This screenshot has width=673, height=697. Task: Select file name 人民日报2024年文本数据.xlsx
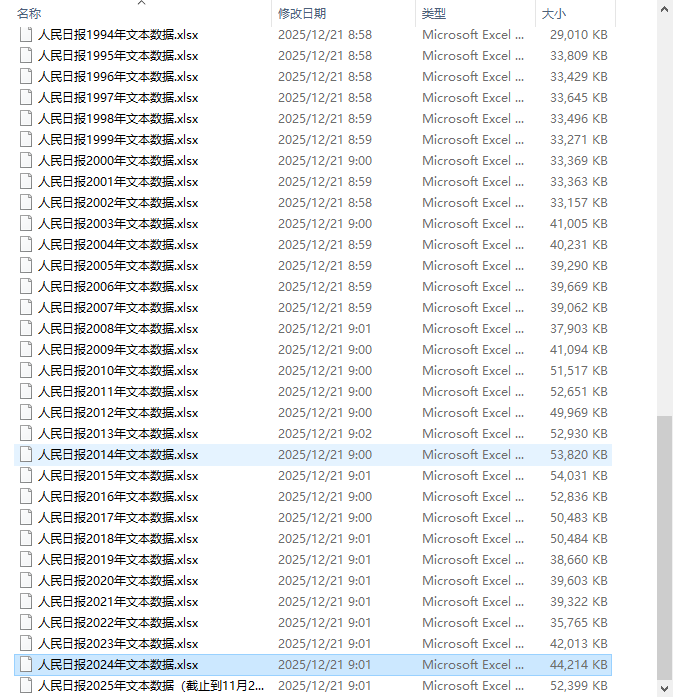point(118,665)
